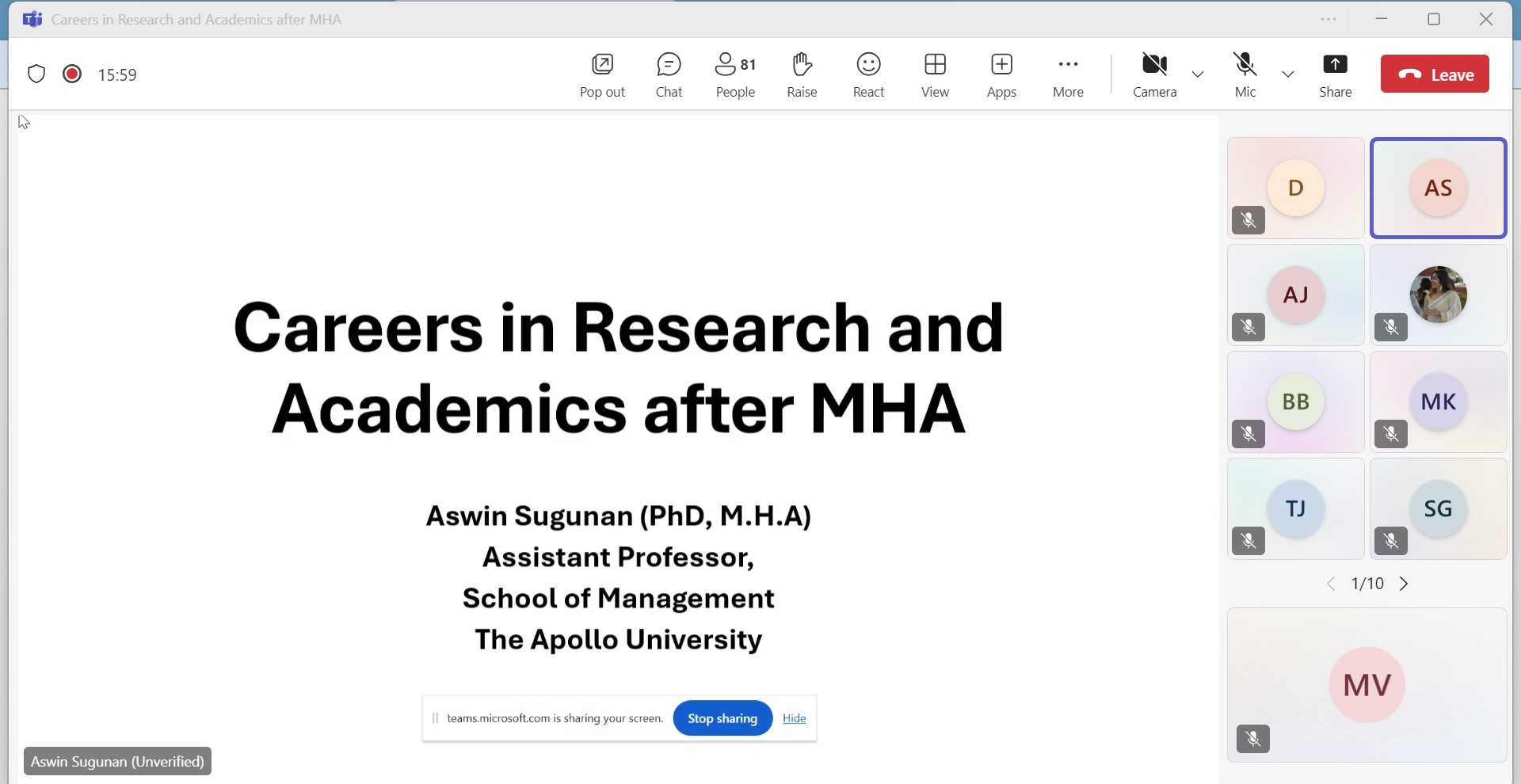Select the AS participant tile
The image size is (1521, 784).
click(x=1438, y=188)
